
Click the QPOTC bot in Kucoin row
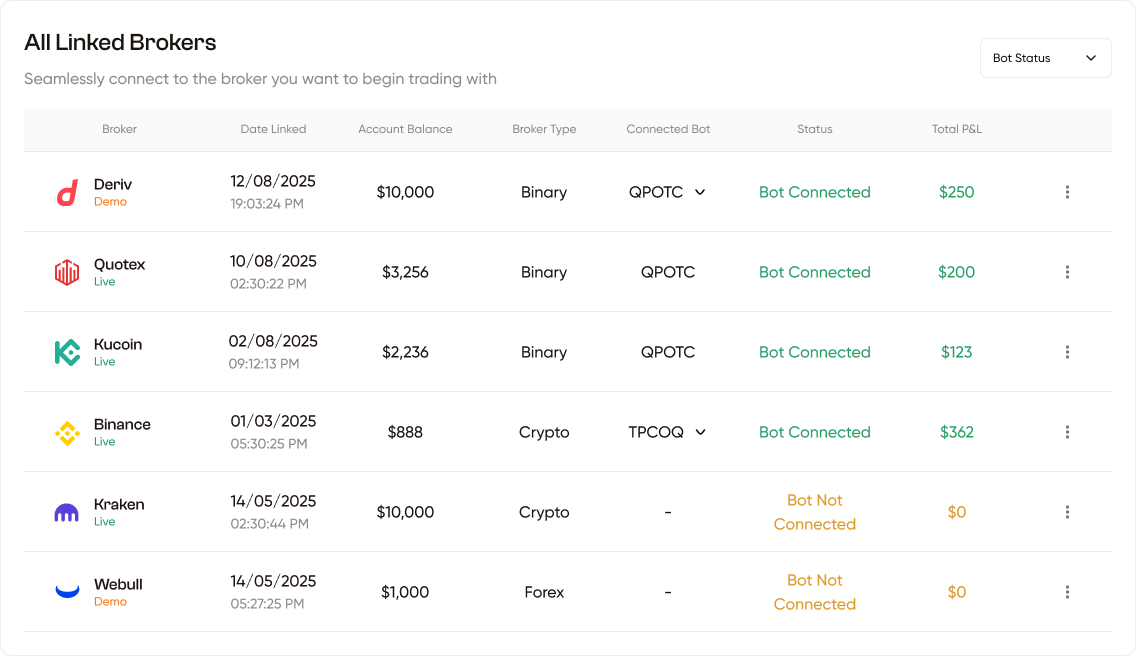[668, 352]
